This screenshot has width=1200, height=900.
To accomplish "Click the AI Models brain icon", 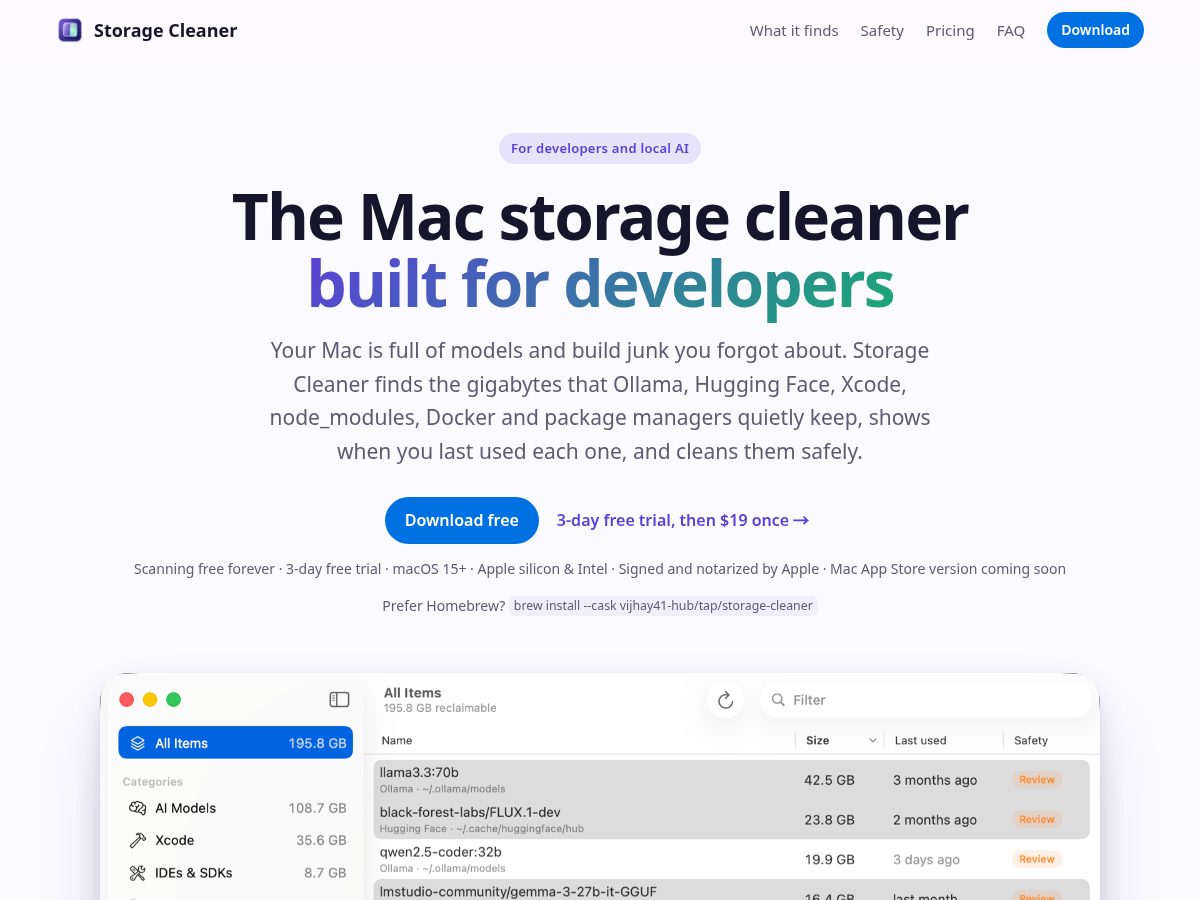I will (x=138, y=808).
